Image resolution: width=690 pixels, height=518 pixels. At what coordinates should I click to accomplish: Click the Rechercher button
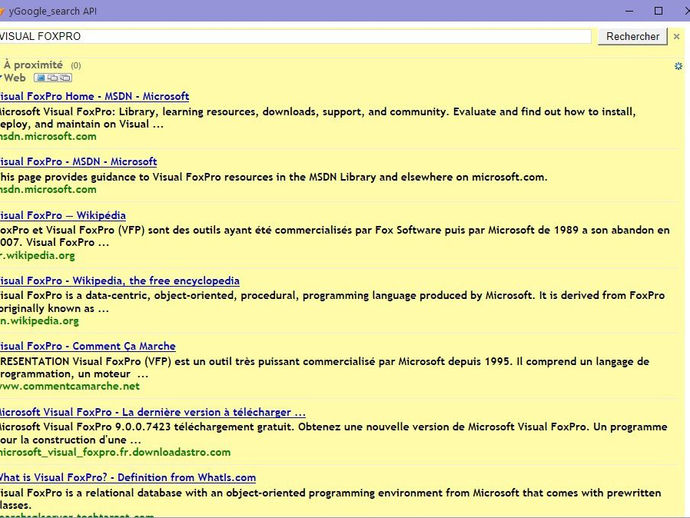632,37
